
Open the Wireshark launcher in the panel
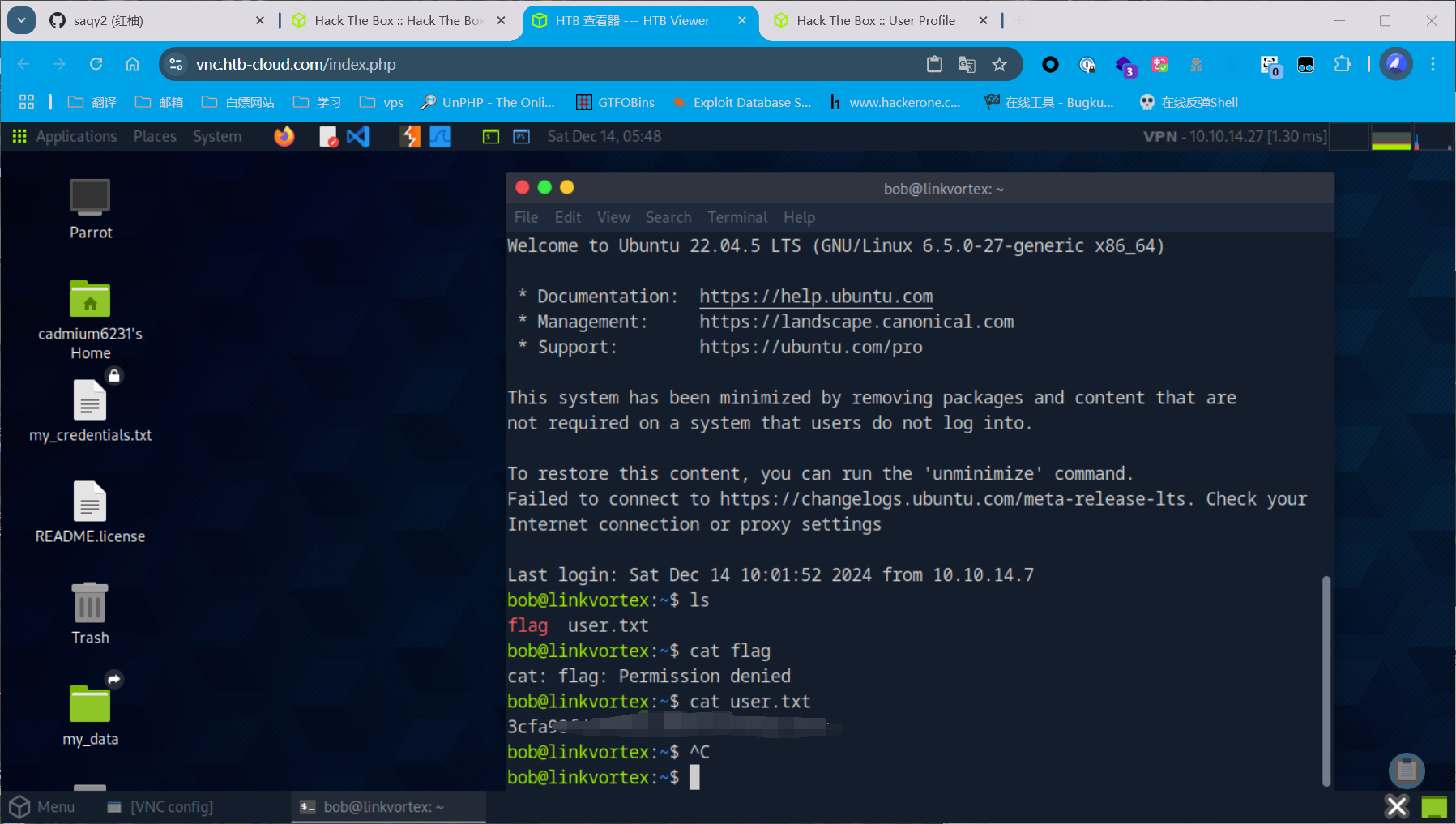tap(440, 136)
